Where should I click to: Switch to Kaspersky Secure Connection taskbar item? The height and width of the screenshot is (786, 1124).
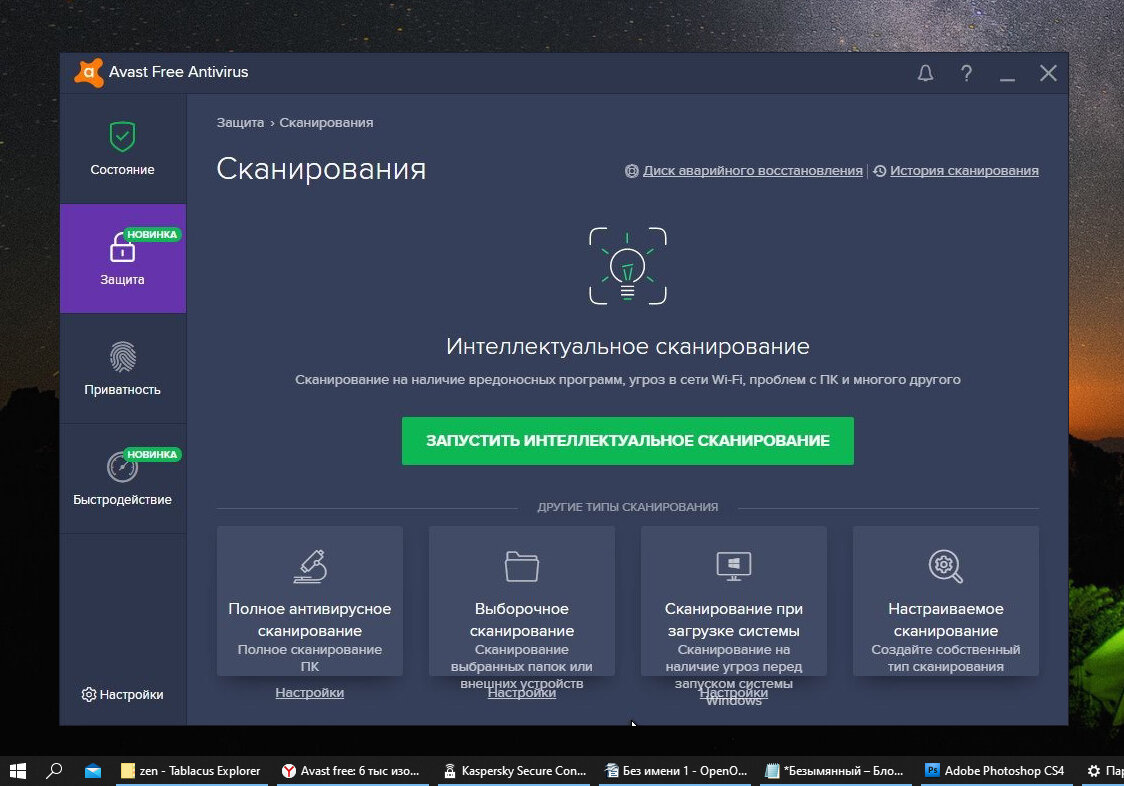tap(514, 771)
